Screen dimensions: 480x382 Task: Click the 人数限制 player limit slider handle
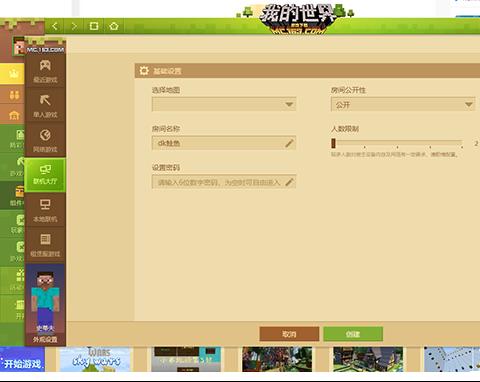click(x=333, y=143)
